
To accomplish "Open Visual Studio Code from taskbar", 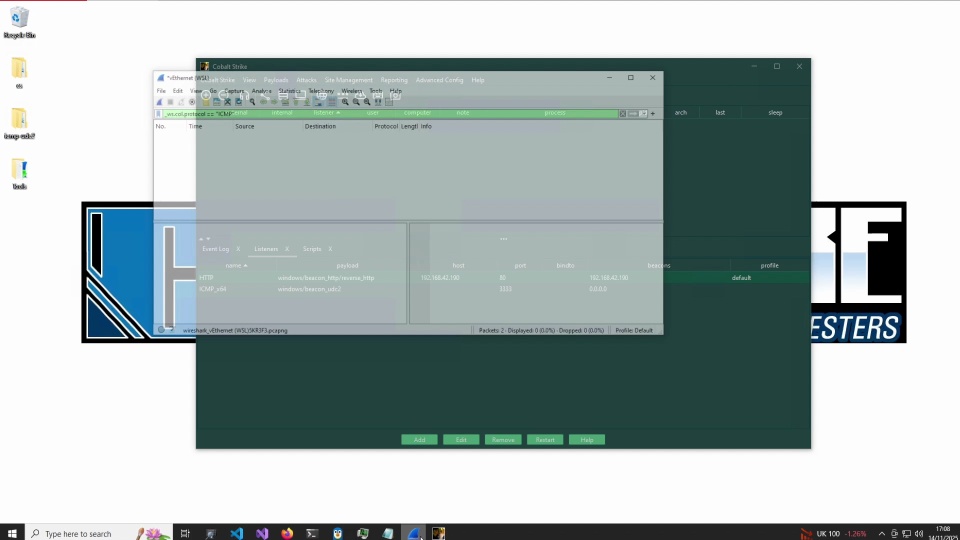I will 236,533.
